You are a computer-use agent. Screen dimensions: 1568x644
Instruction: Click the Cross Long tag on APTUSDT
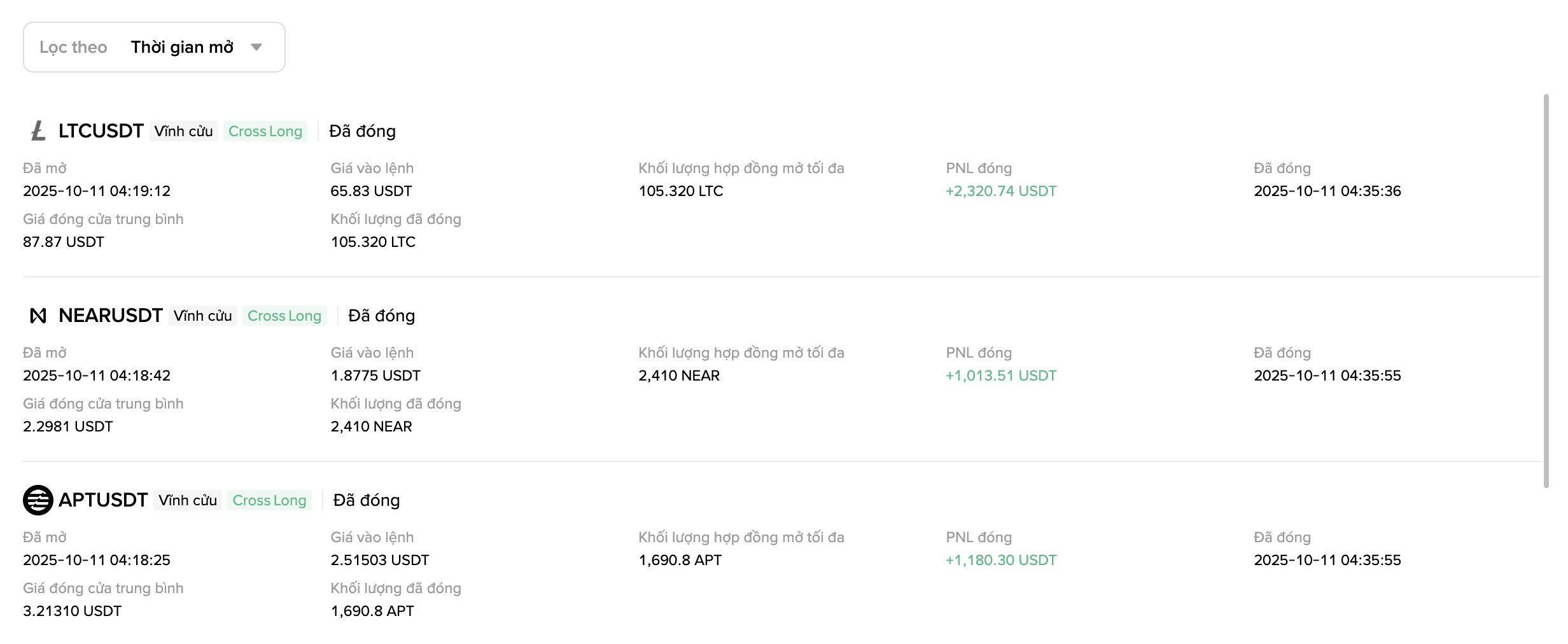click(269, 500)
